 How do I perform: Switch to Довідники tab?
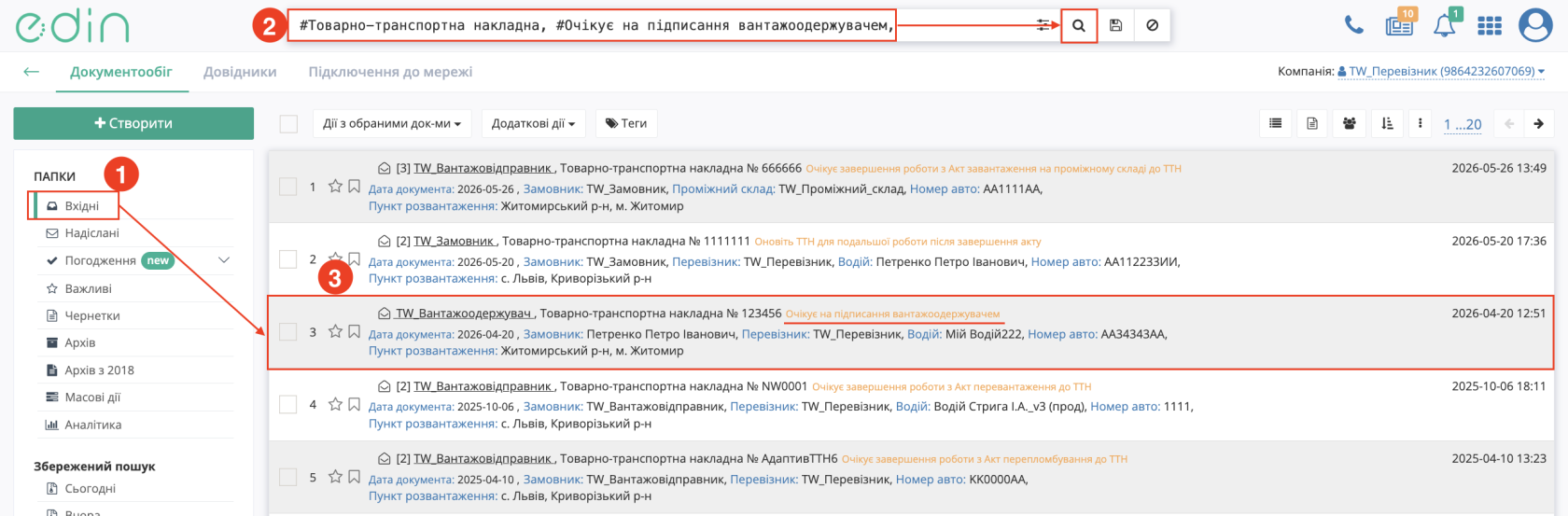[240, 72]
